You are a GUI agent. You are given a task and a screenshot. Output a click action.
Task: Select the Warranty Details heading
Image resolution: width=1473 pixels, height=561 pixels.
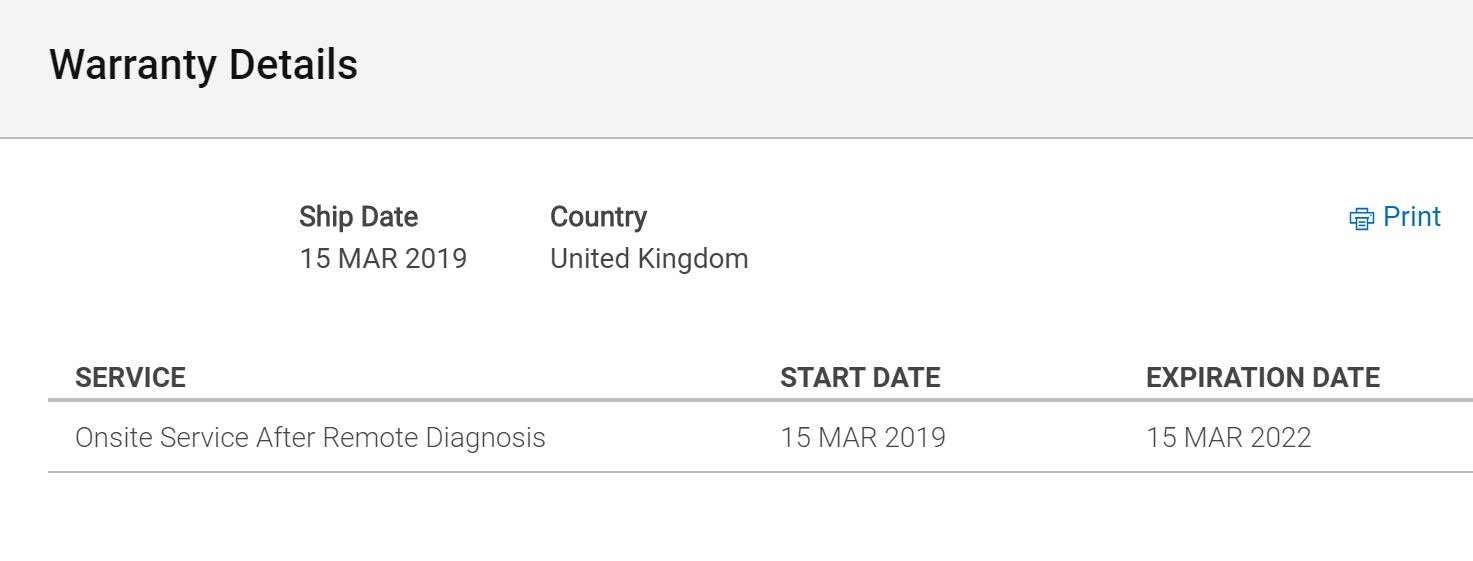pos(203,65)
